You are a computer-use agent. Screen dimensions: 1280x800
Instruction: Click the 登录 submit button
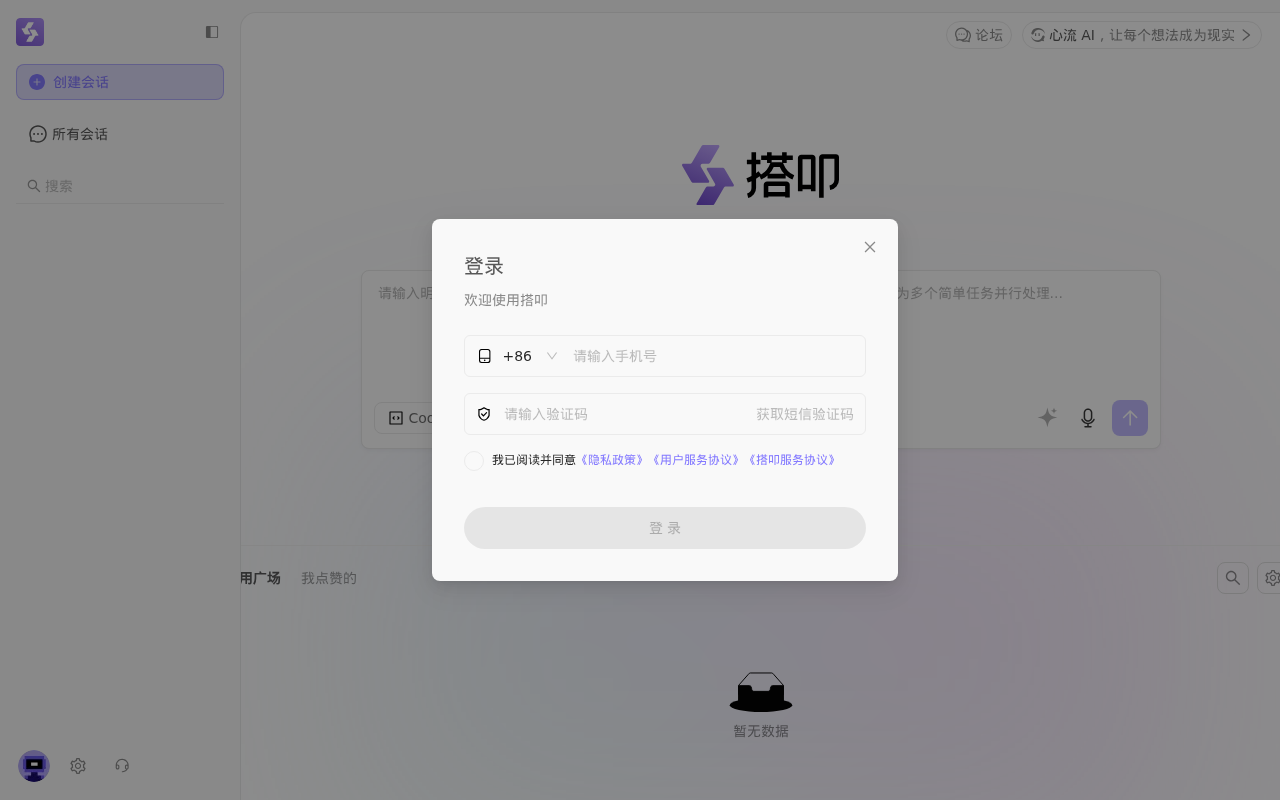[665, 528]
